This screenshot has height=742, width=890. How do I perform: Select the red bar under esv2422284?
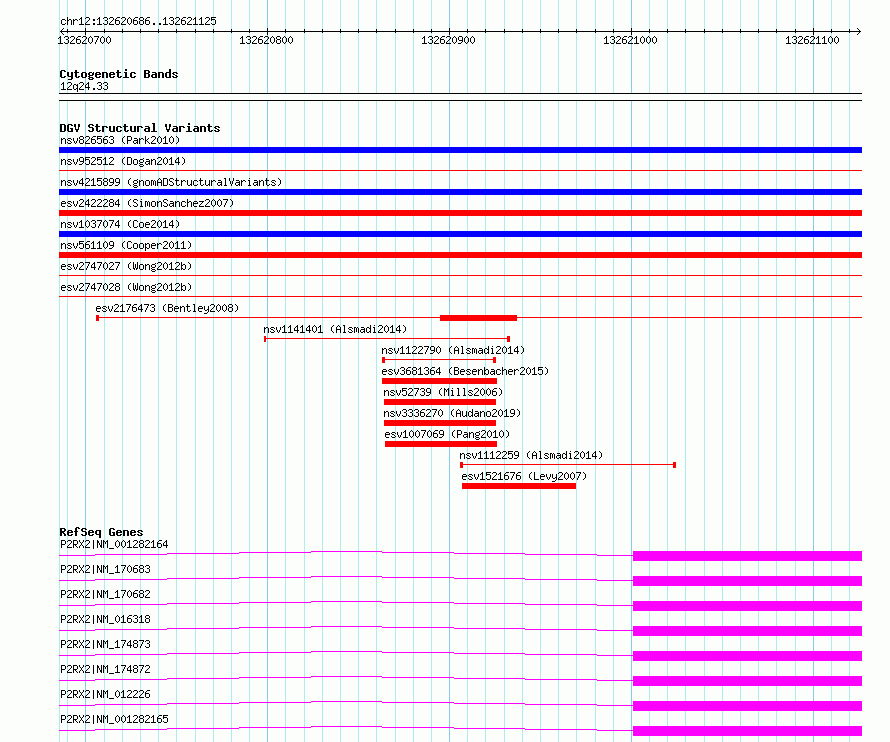pos(460,213)
